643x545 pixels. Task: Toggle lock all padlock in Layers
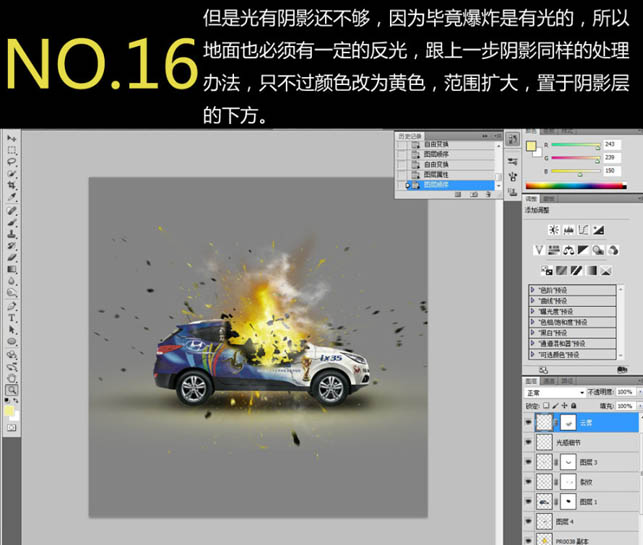[x=574, y=406]
